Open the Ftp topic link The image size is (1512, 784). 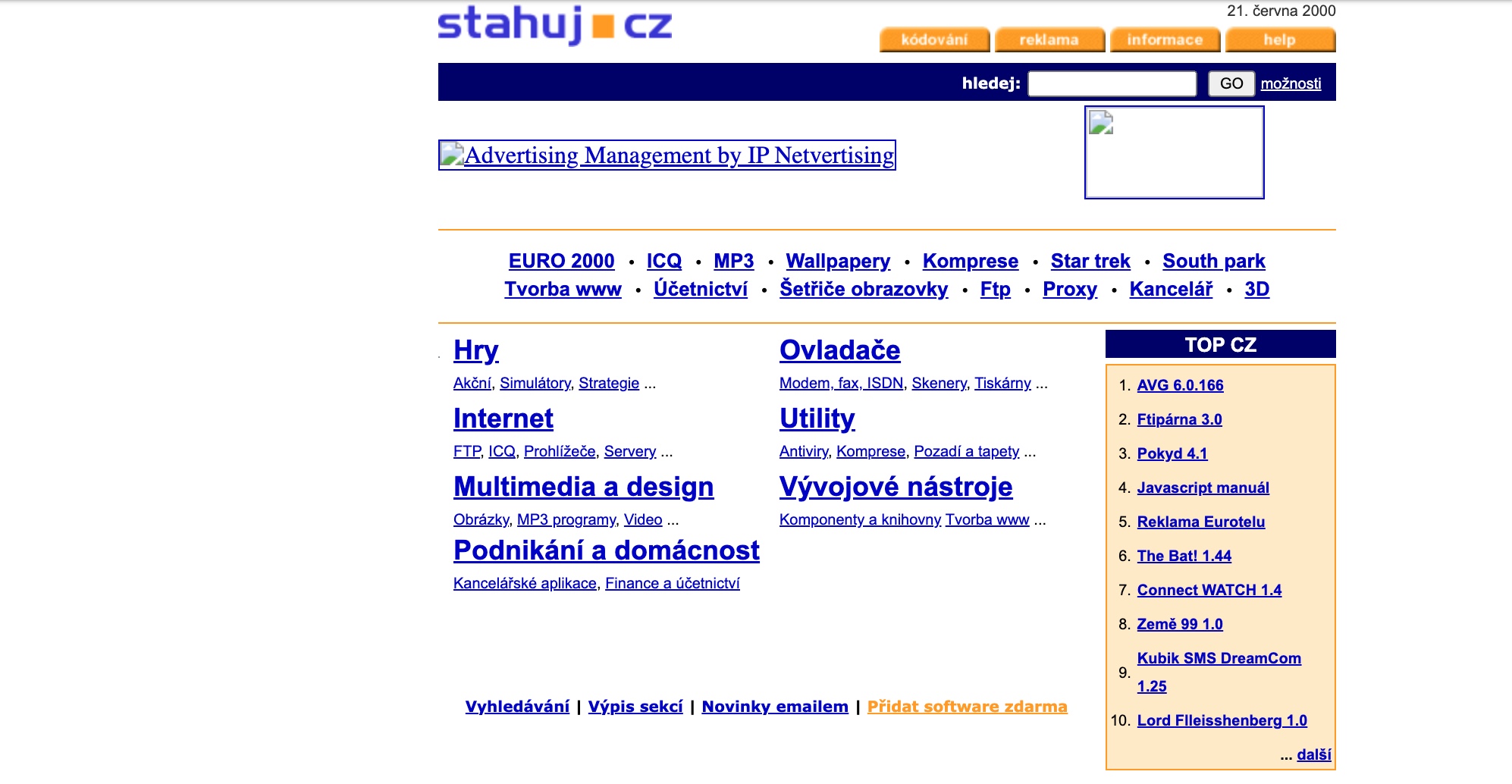[x=996, y=289]
